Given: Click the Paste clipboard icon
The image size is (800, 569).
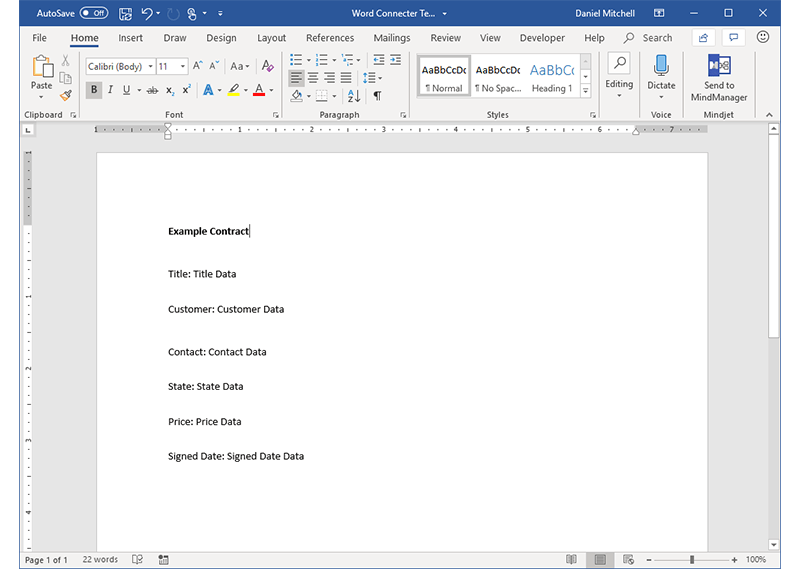Looking at the screenshot, I should [x=42, y=66].
